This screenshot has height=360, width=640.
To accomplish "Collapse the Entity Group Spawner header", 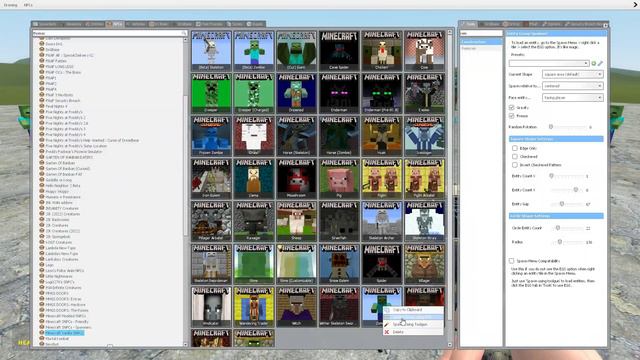I will pyautogui.click(x=556, y=33).
